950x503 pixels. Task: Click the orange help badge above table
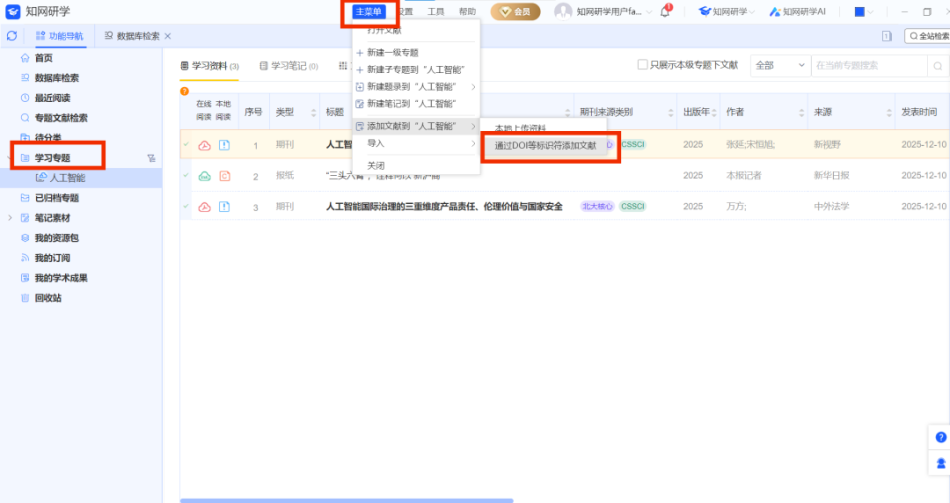pos(185,92)
